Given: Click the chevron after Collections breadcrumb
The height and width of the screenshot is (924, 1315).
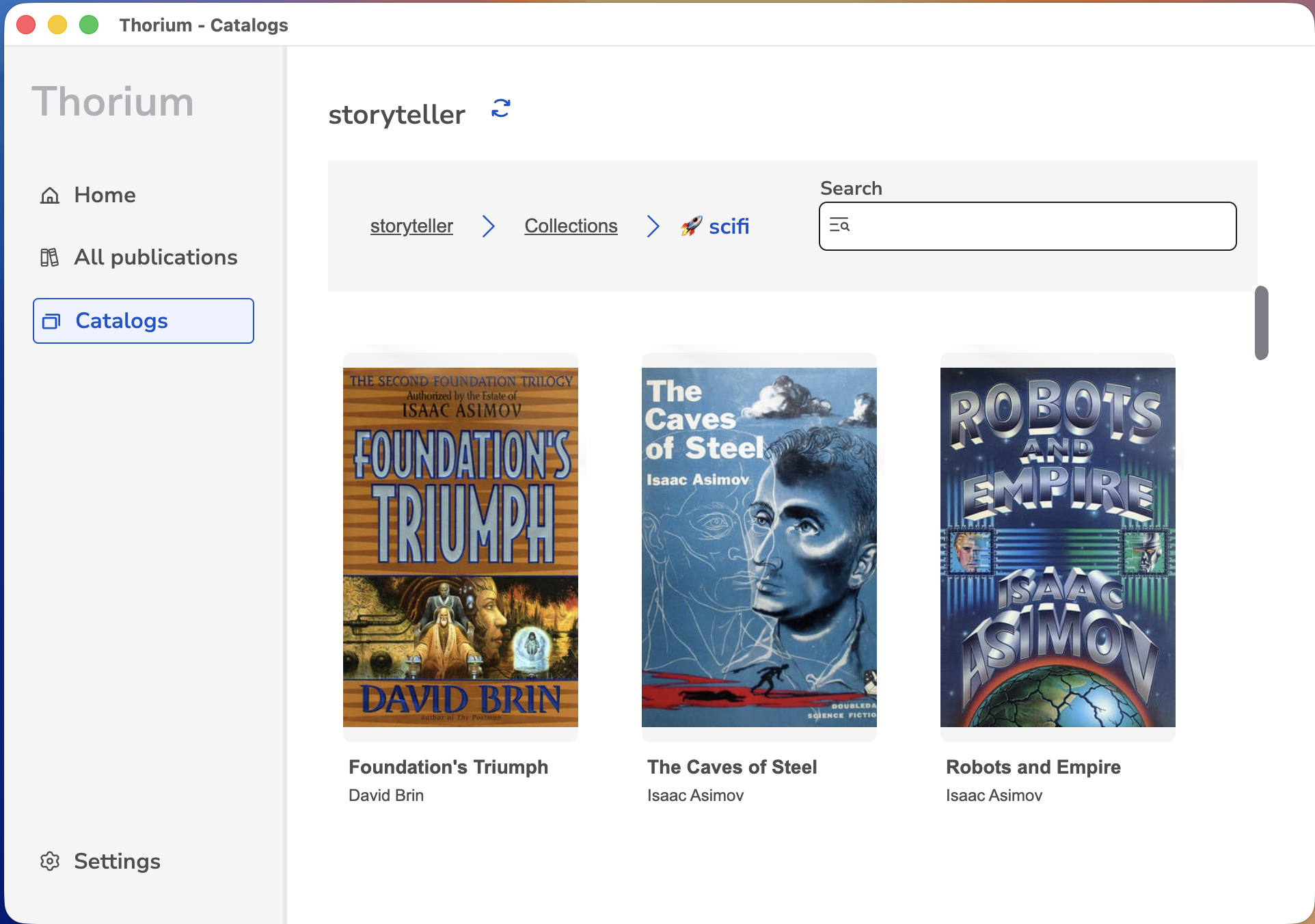Looking at the screenshot, I should [653, 226].
